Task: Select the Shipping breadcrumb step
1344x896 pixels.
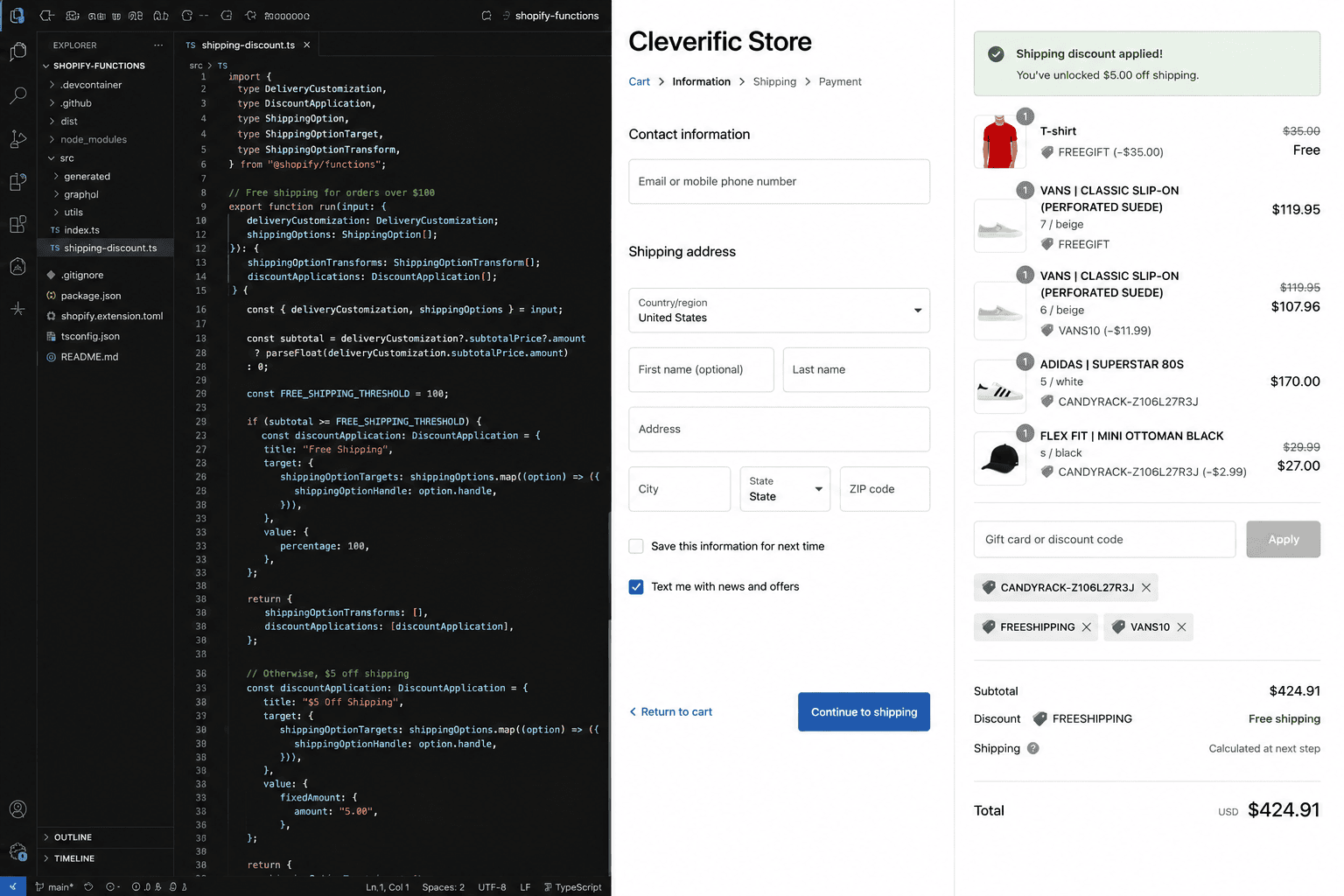Action: point(774,81)
